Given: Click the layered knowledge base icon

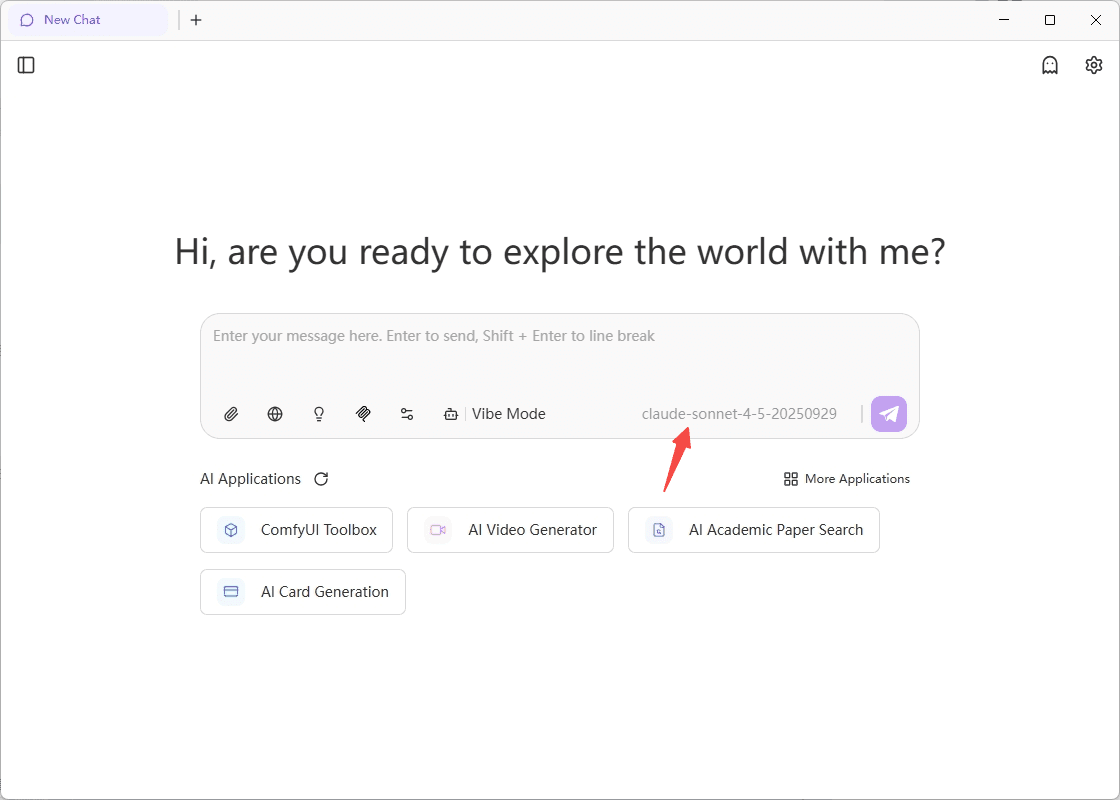Looking at the screenshot, I should click(363, 414).
